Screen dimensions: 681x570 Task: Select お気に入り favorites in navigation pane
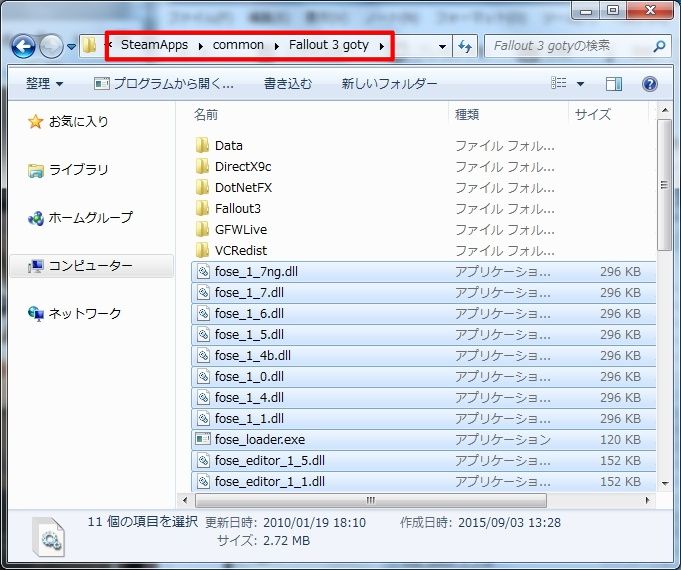pos(79,121)
